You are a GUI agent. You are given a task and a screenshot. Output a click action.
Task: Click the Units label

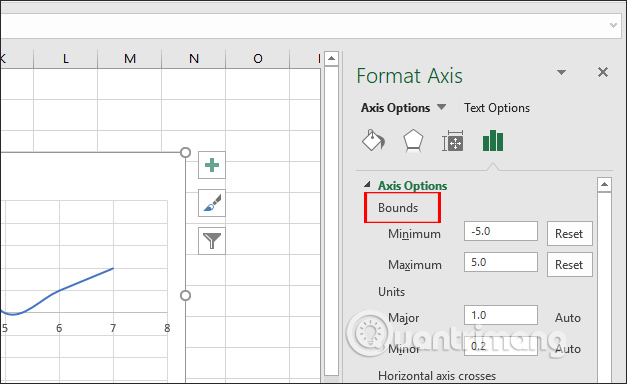391,292
